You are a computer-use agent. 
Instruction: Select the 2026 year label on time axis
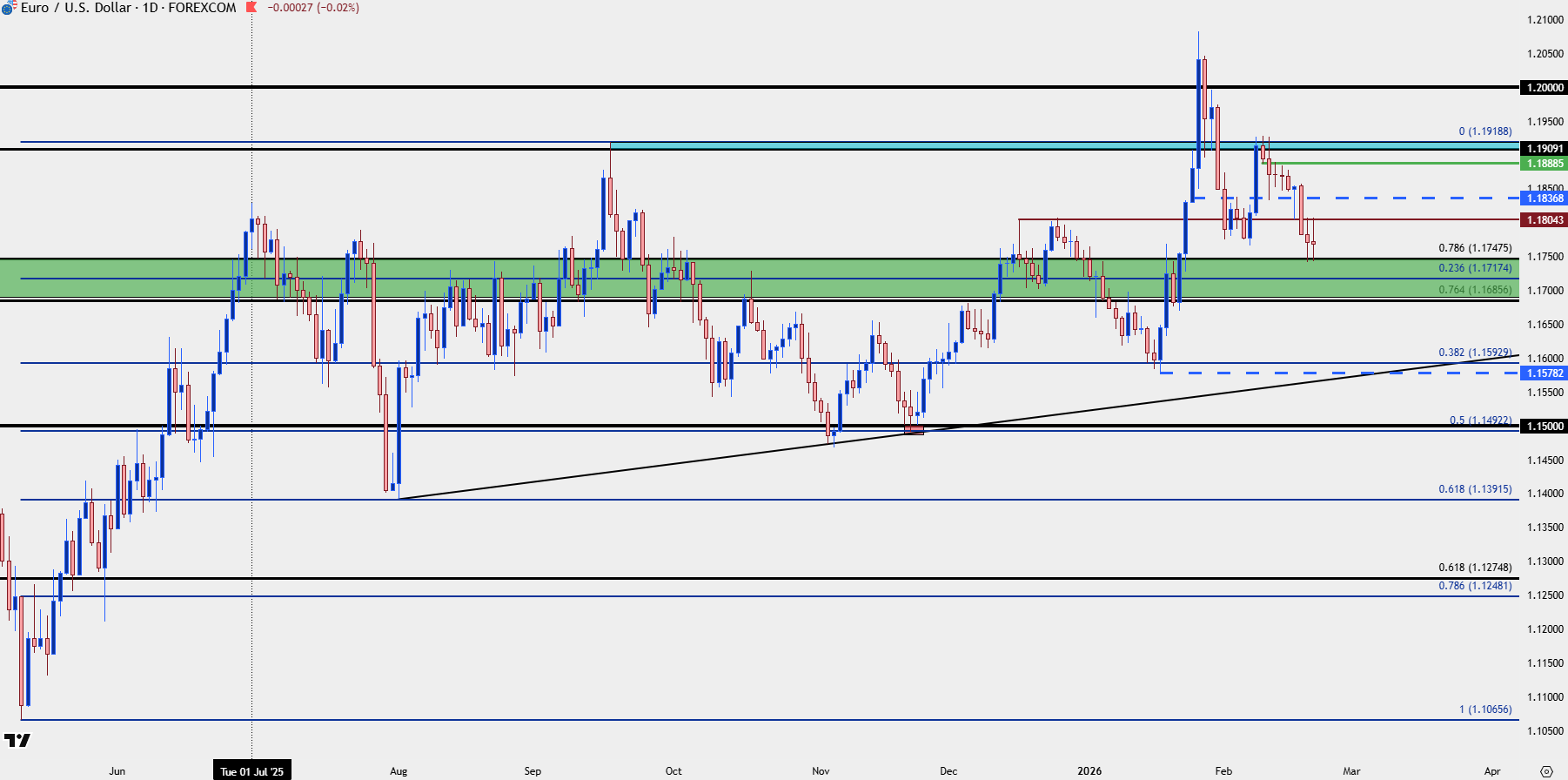click(1089, 771)
